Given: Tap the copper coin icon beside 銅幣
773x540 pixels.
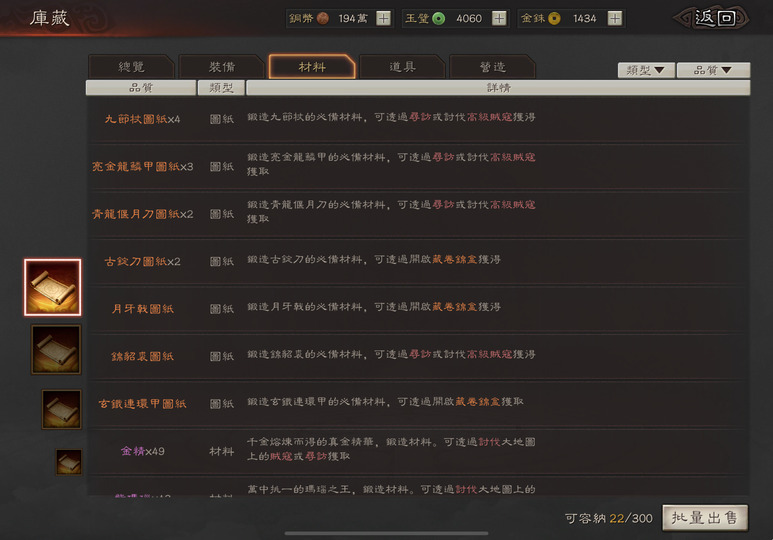Looking at the screenshot, I should coord(323,18).
